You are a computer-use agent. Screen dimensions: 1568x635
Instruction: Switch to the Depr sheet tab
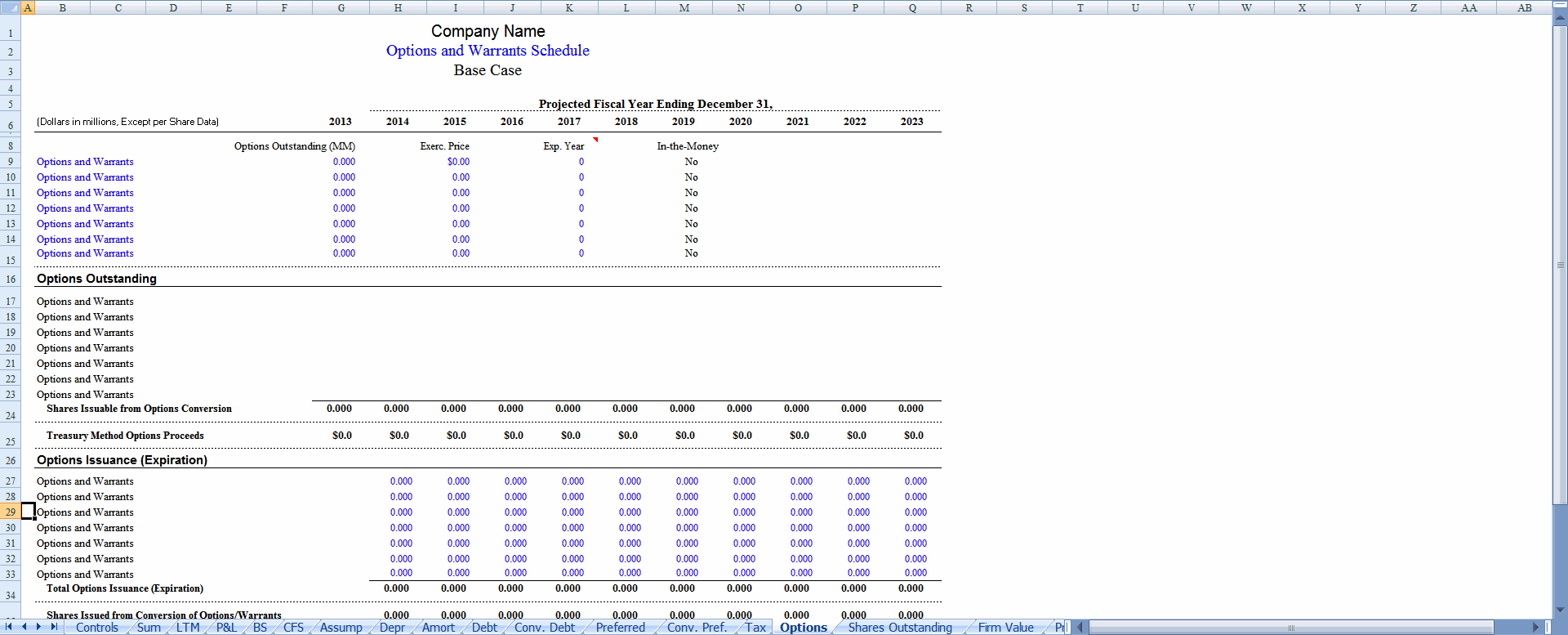tap(392, 628)
